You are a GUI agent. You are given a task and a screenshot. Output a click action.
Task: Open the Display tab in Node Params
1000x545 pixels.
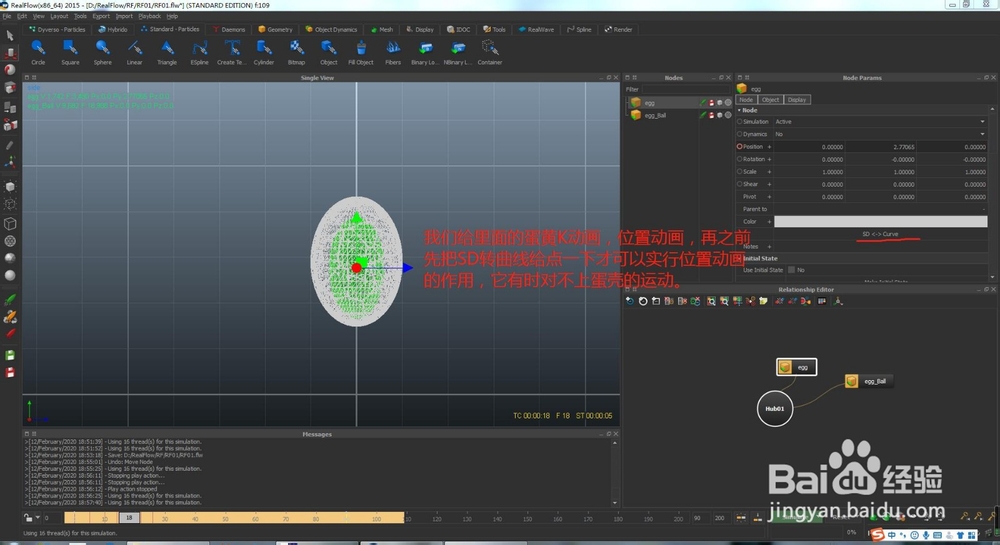pyautogui.click(x=797, y=99)
